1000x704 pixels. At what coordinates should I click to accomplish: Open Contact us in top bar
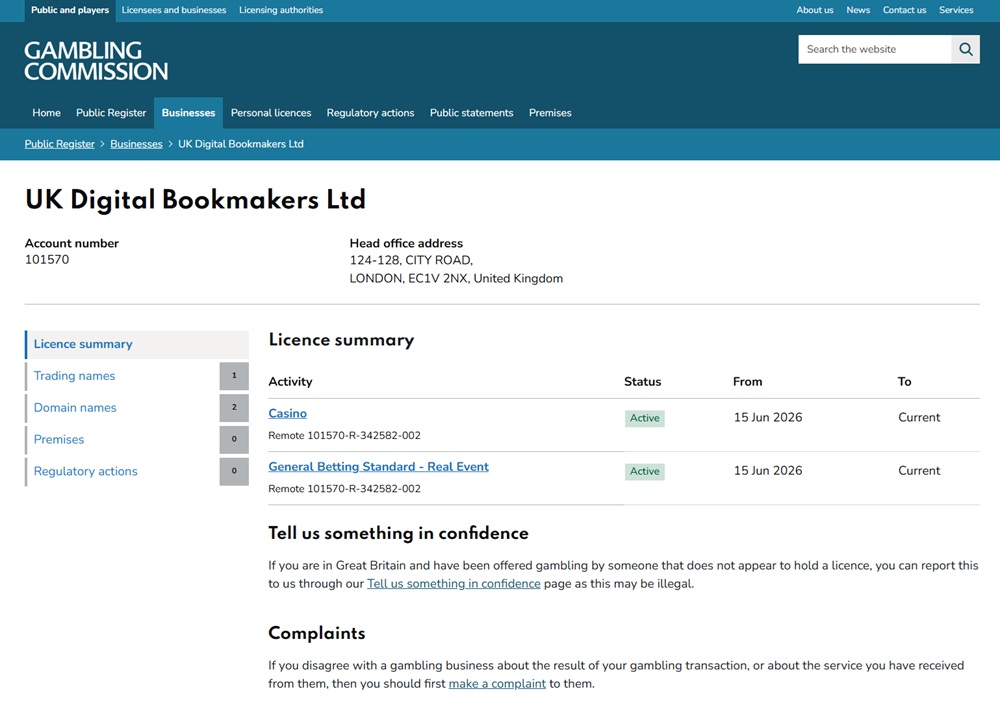904,10
